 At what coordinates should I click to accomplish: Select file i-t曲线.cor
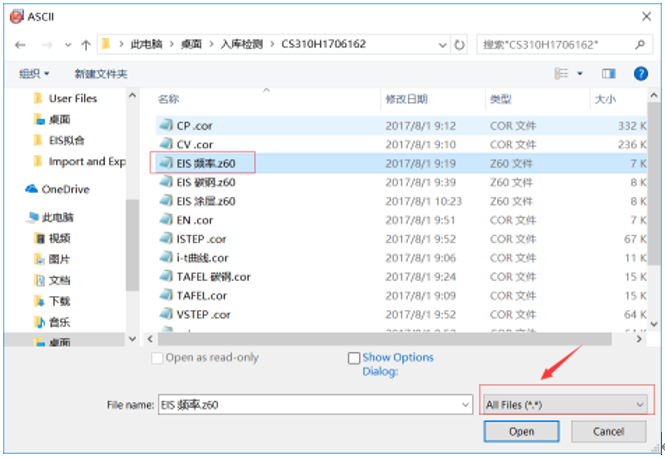(401, 258)
